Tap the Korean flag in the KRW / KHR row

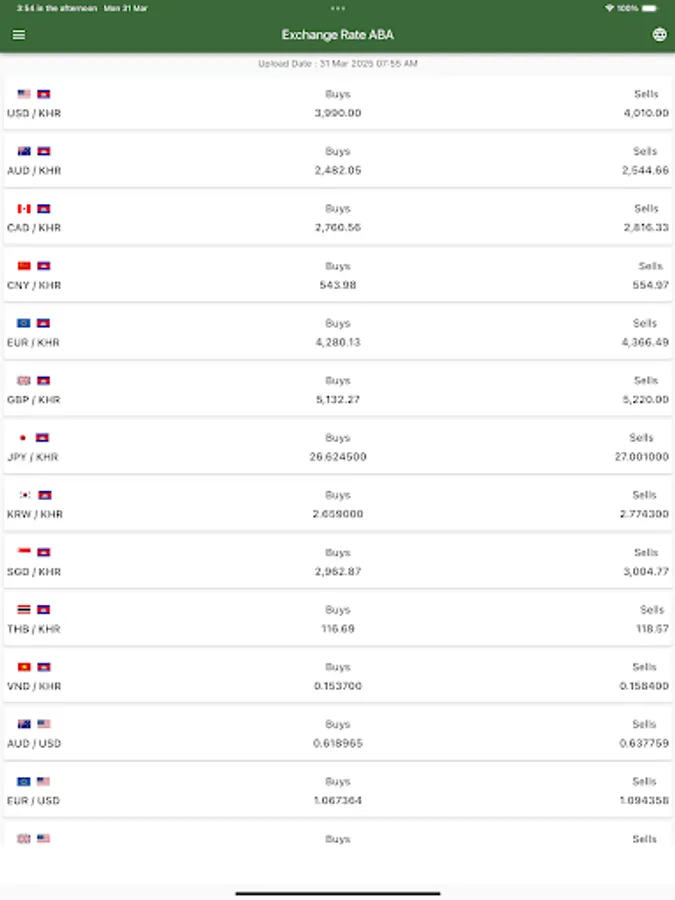click(24, 495)
